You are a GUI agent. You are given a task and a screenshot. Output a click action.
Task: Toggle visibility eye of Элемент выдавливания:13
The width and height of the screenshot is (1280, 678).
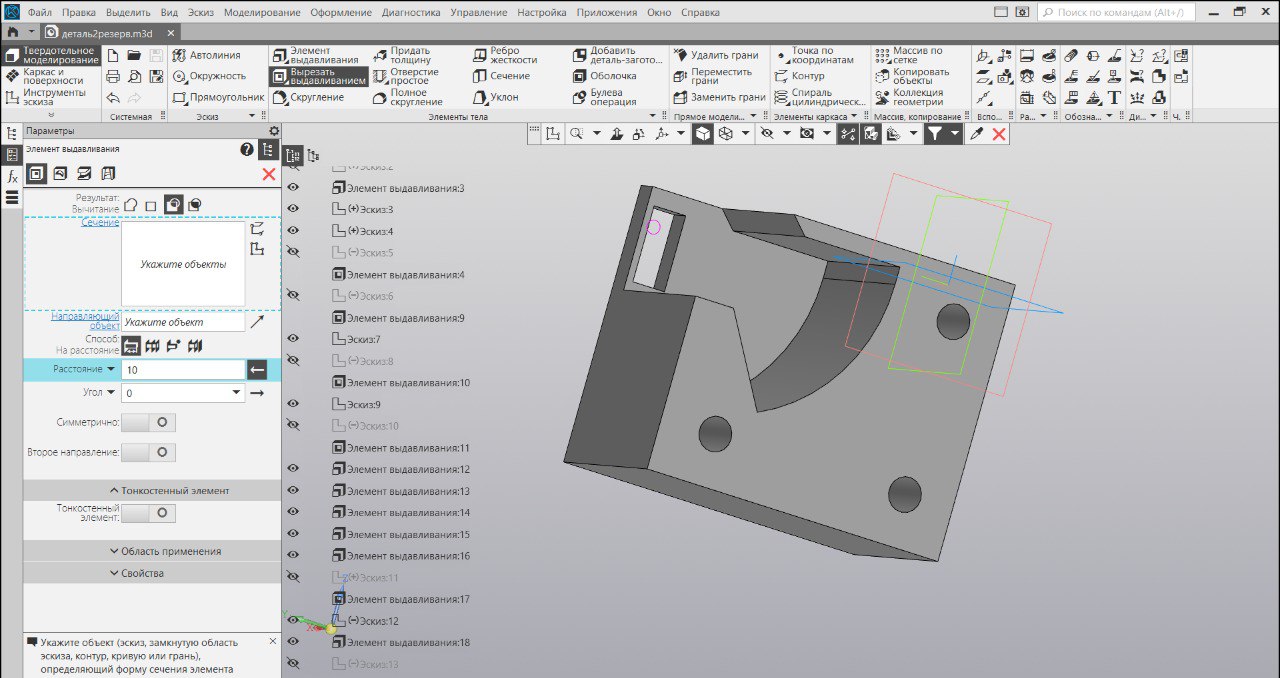[x=294, y=491]
